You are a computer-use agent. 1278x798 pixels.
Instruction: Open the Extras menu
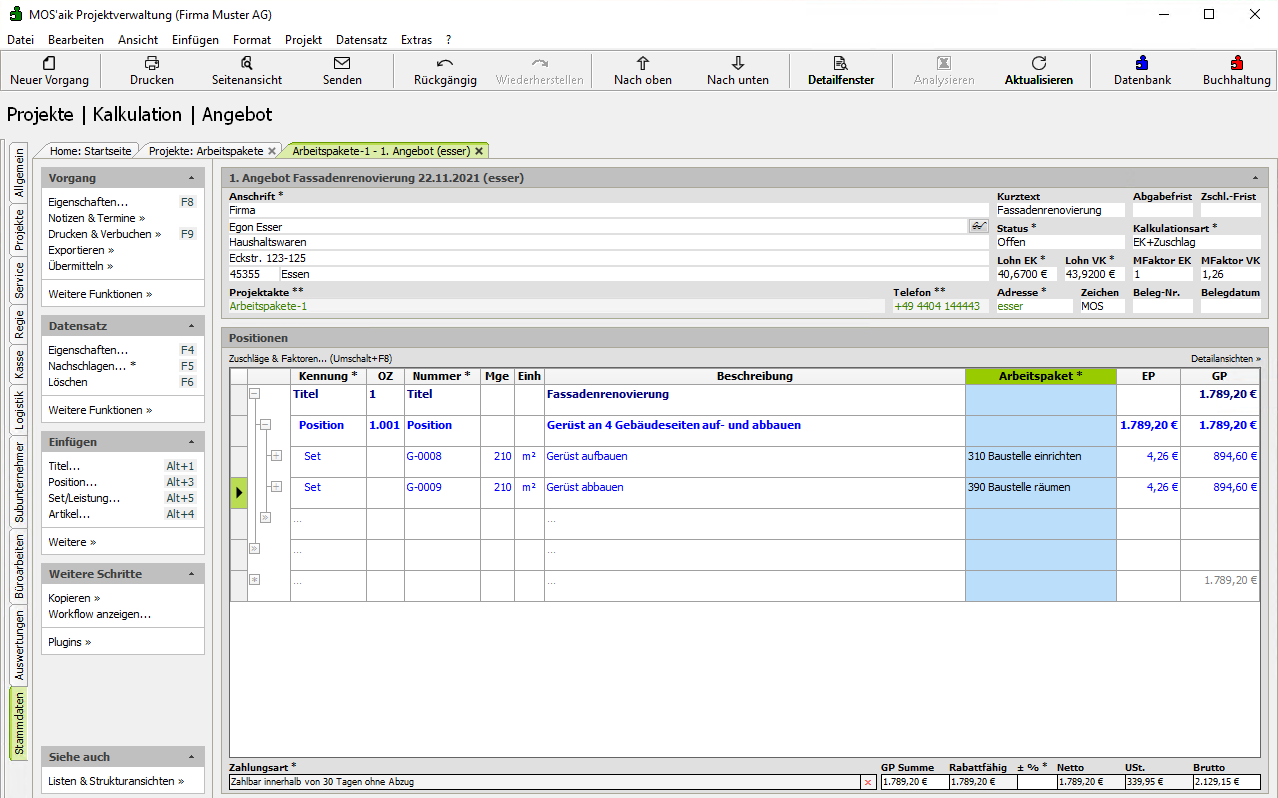pos(416,40)
